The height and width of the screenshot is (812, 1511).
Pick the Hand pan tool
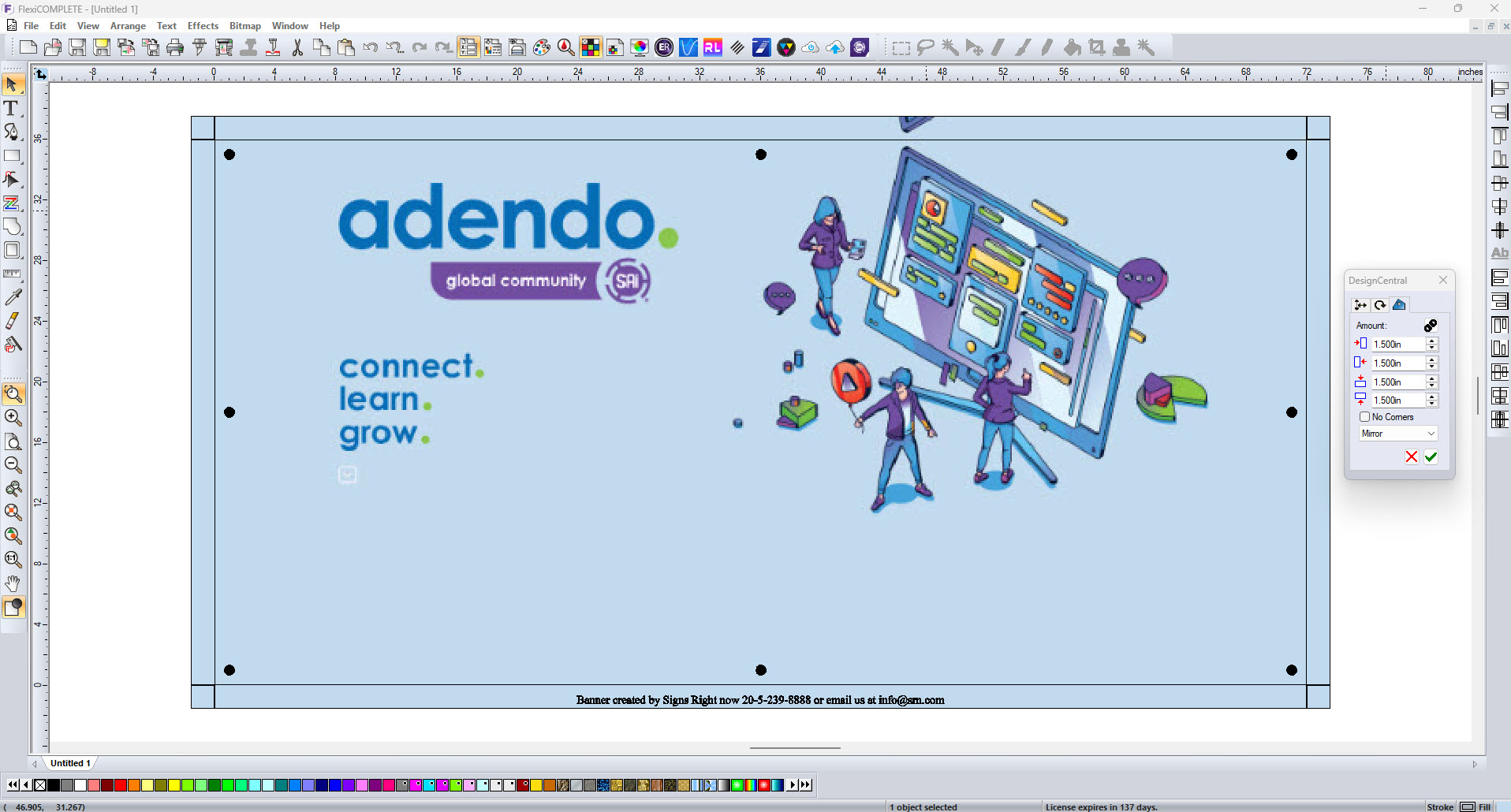[x=12, y=583]
